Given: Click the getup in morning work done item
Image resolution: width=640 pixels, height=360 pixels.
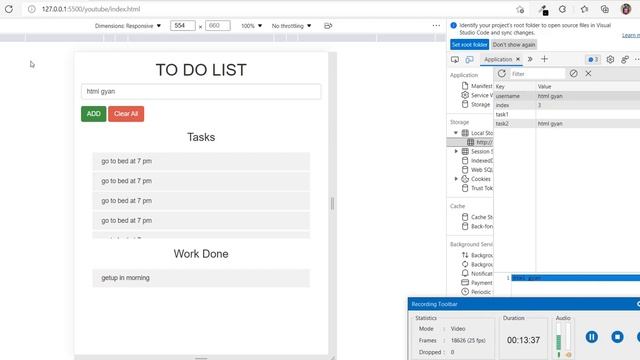Looking at the screenshot, I should click(x=201, y=278).
